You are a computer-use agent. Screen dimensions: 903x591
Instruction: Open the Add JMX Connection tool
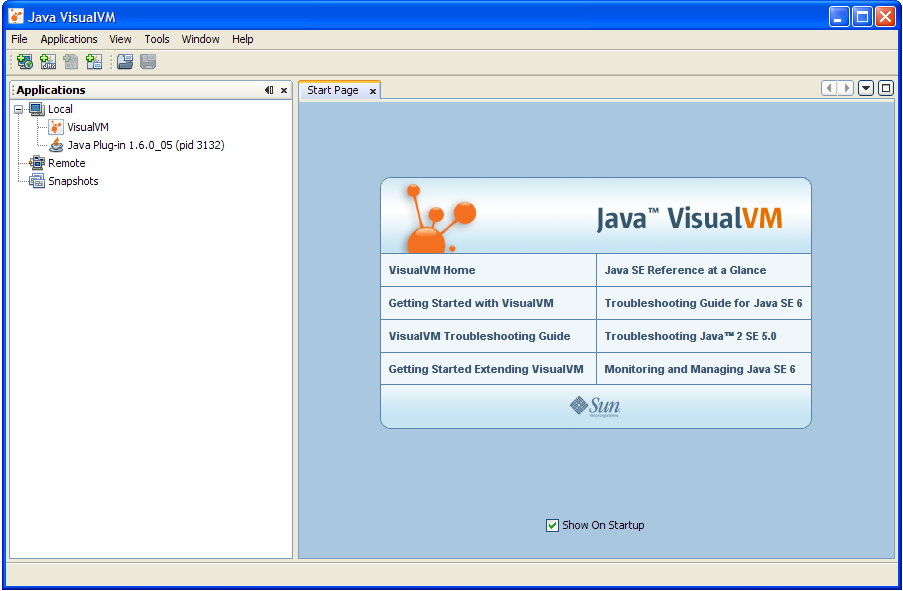click(x=47, y=61)
